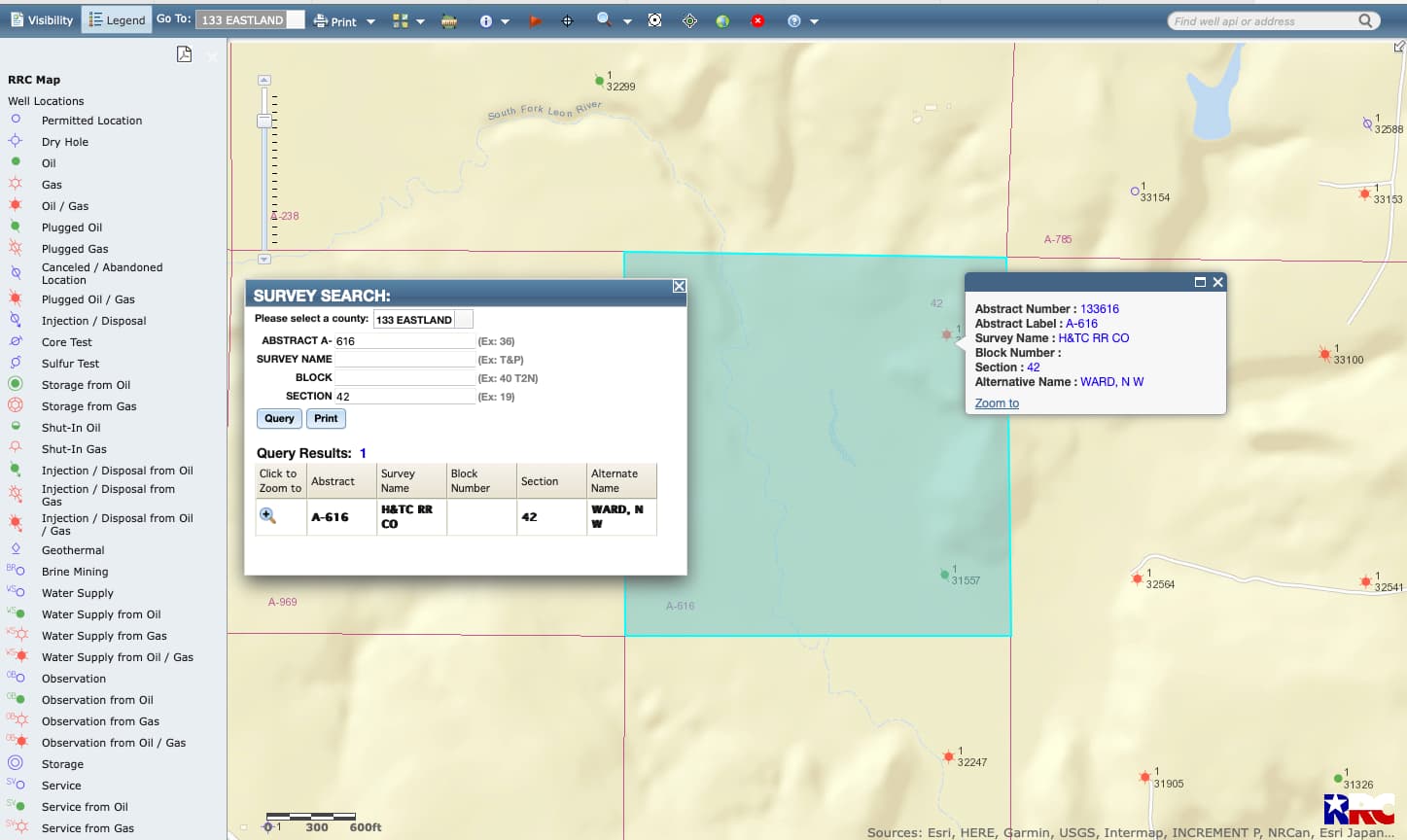The image size is (1407, 840).
Task: Click the map zoom slider handle
Action: (x=264, y=121)
